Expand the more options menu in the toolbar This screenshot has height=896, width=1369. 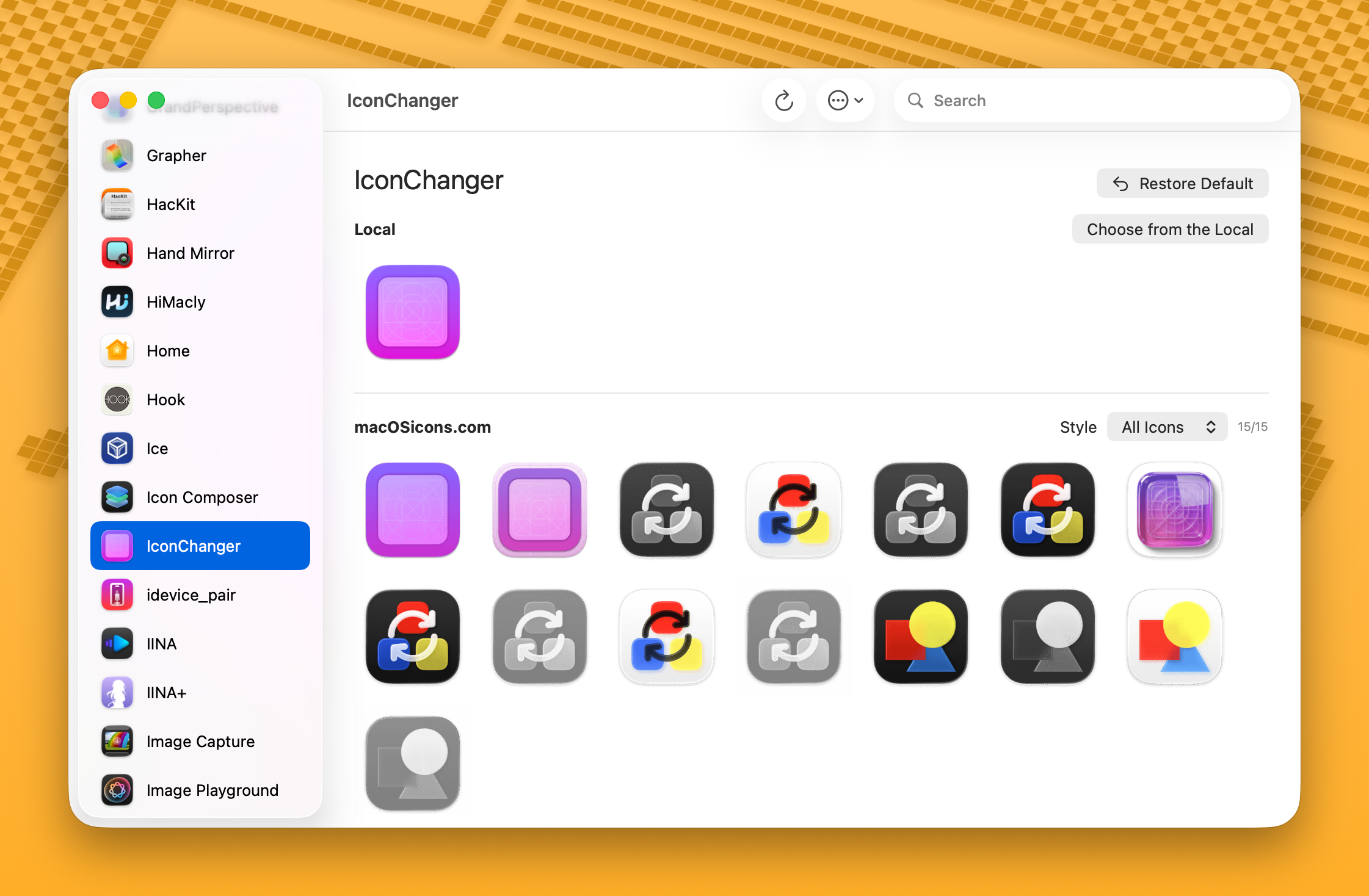pos(845,100)
